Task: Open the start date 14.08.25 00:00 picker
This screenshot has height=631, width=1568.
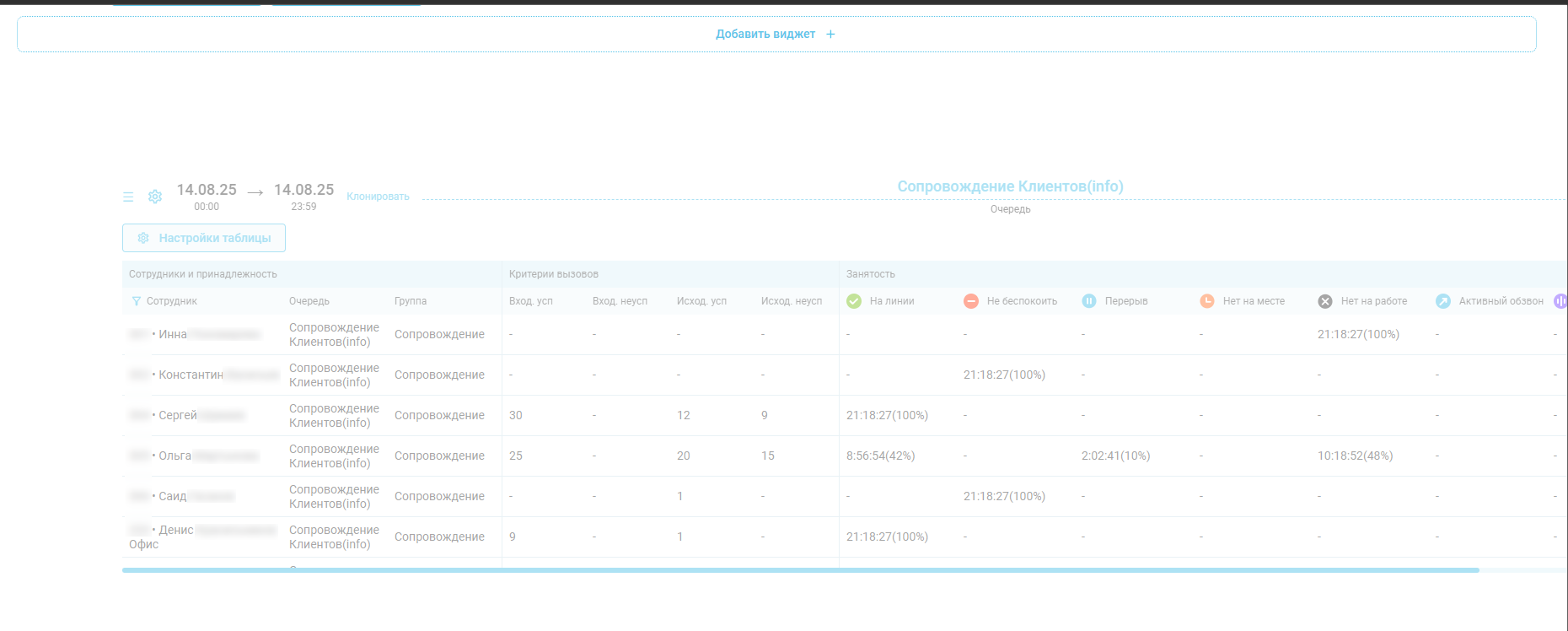Action: pos(207,196)
